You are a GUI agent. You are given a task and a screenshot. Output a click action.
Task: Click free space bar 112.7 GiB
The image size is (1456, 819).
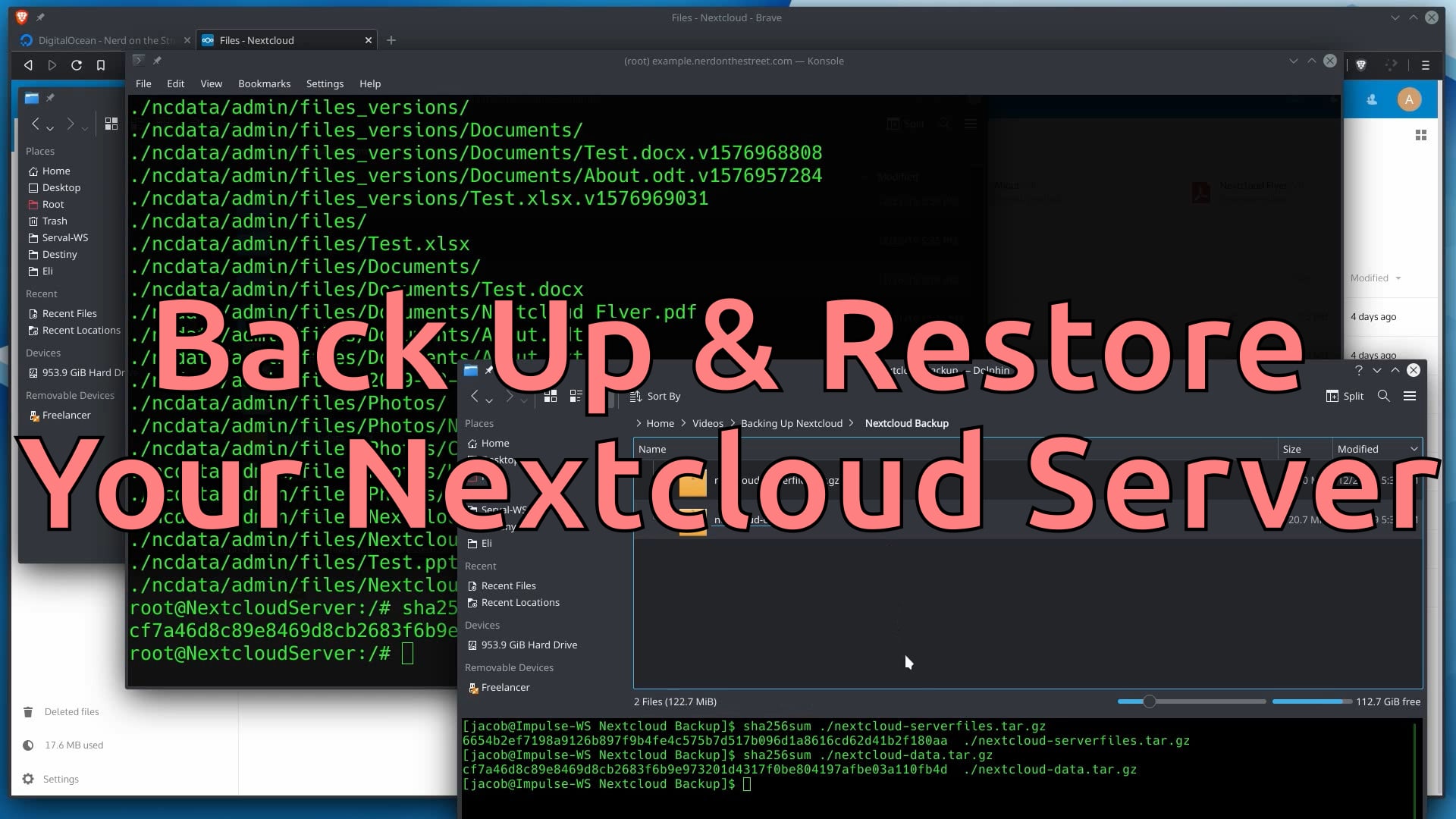(x=1312, y=701)
